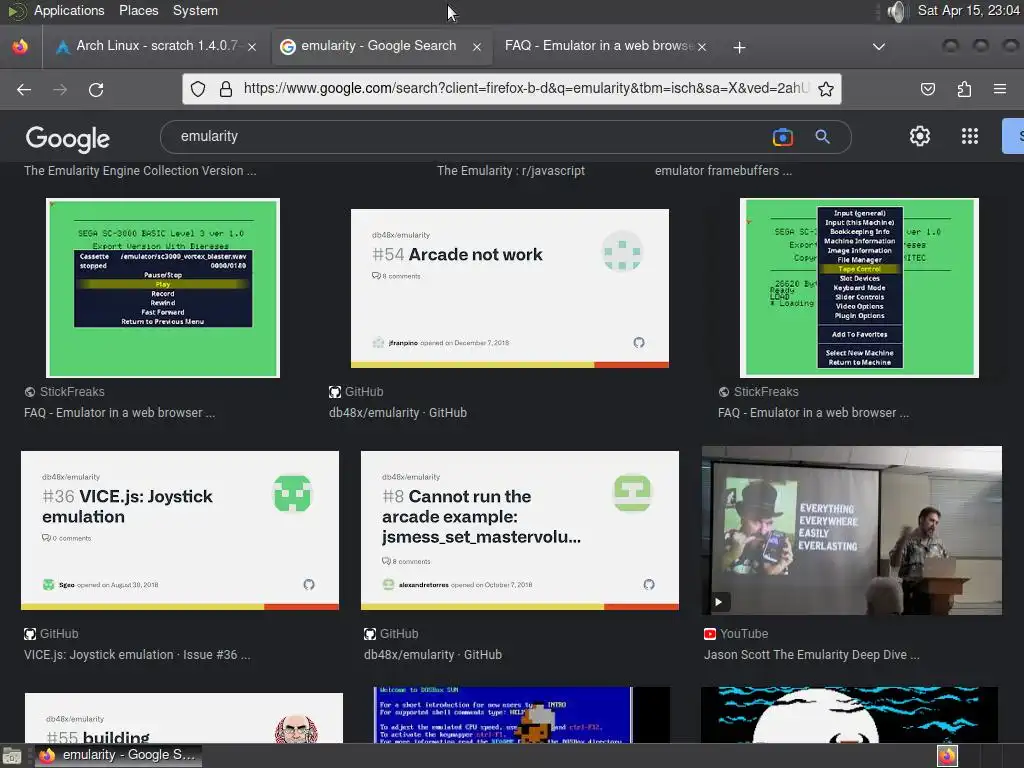This screenshot has width=1024, height=768.
Task: Play the Jason Scott YouTube video
Action: coord(718,601)
